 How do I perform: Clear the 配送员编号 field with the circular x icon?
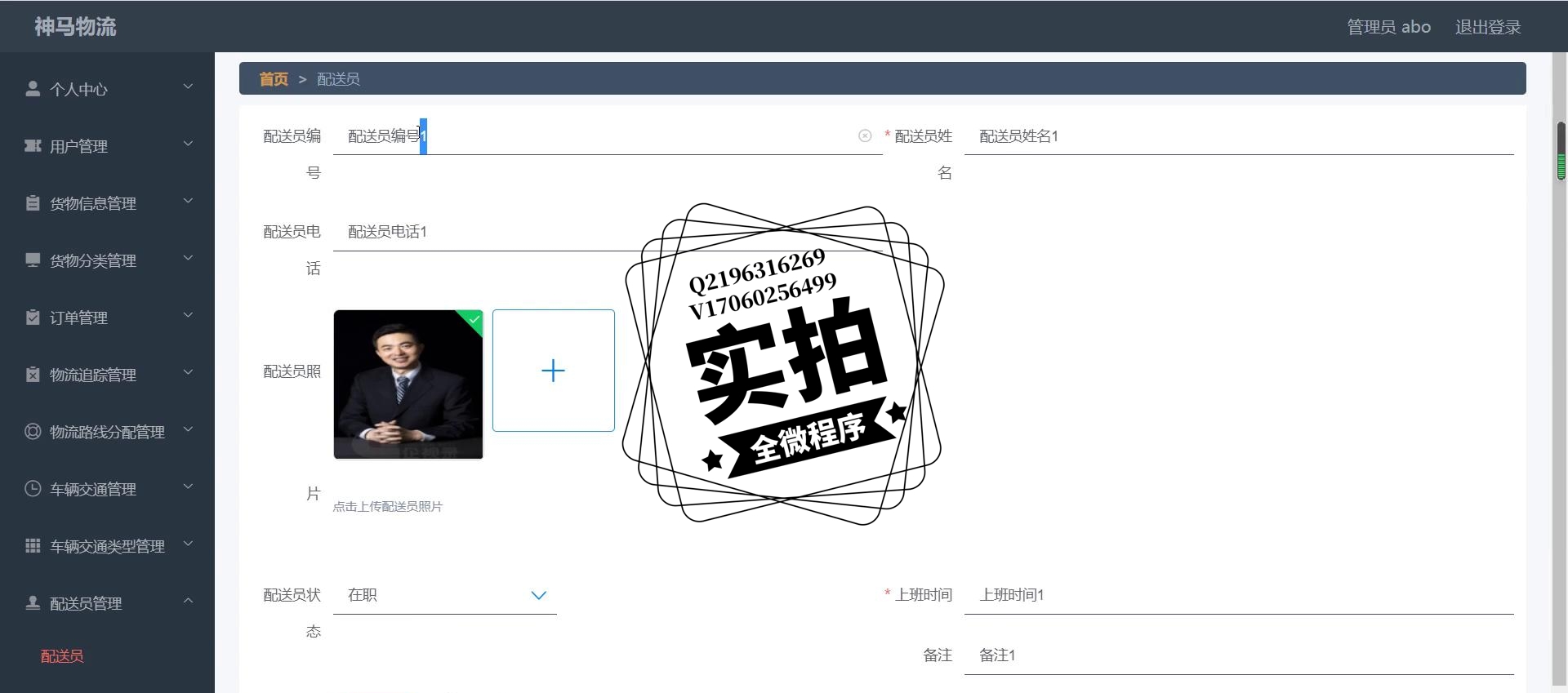pyautogui.click(x=865, y=135)
